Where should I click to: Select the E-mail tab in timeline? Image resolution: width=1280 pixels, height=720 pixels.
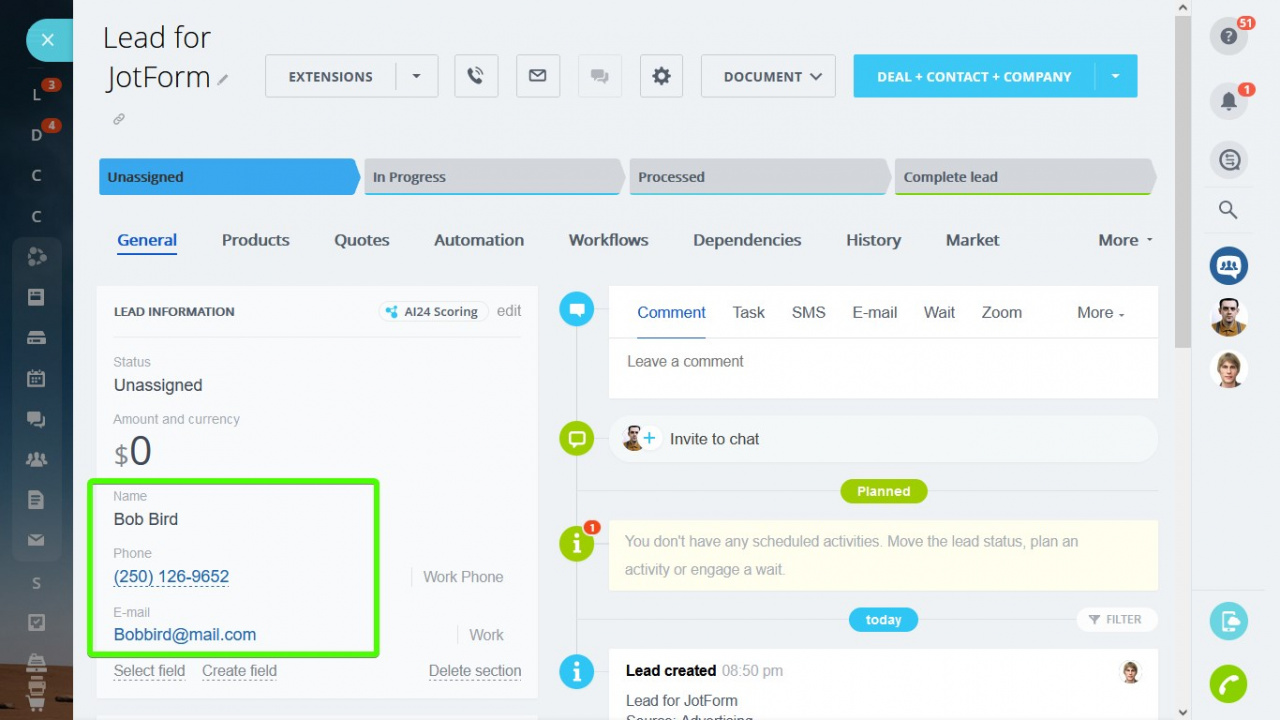(875, 313)
